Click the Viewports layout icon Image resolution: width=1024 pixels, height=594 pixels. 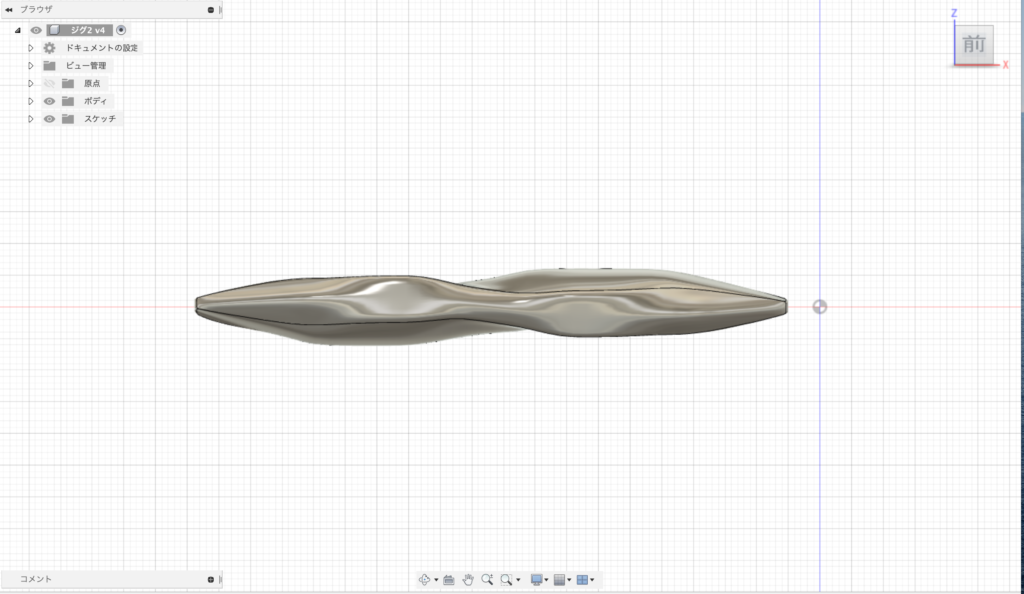[x=582, y=580]
